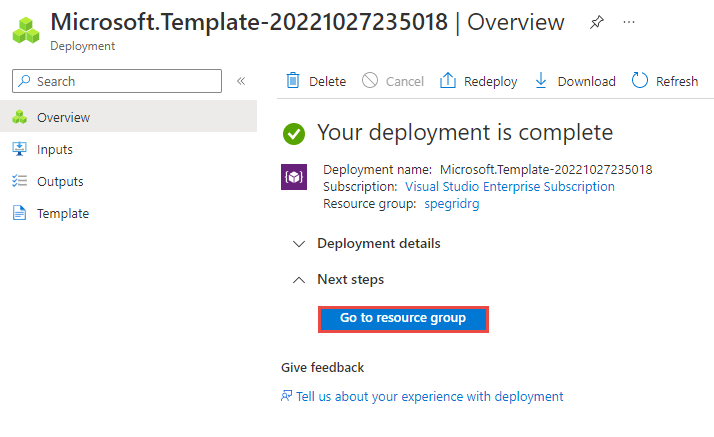The image size is (714, 437).
Task: Open the Outputs menu item
Action: pyautogui.click(x=60, y=181)
